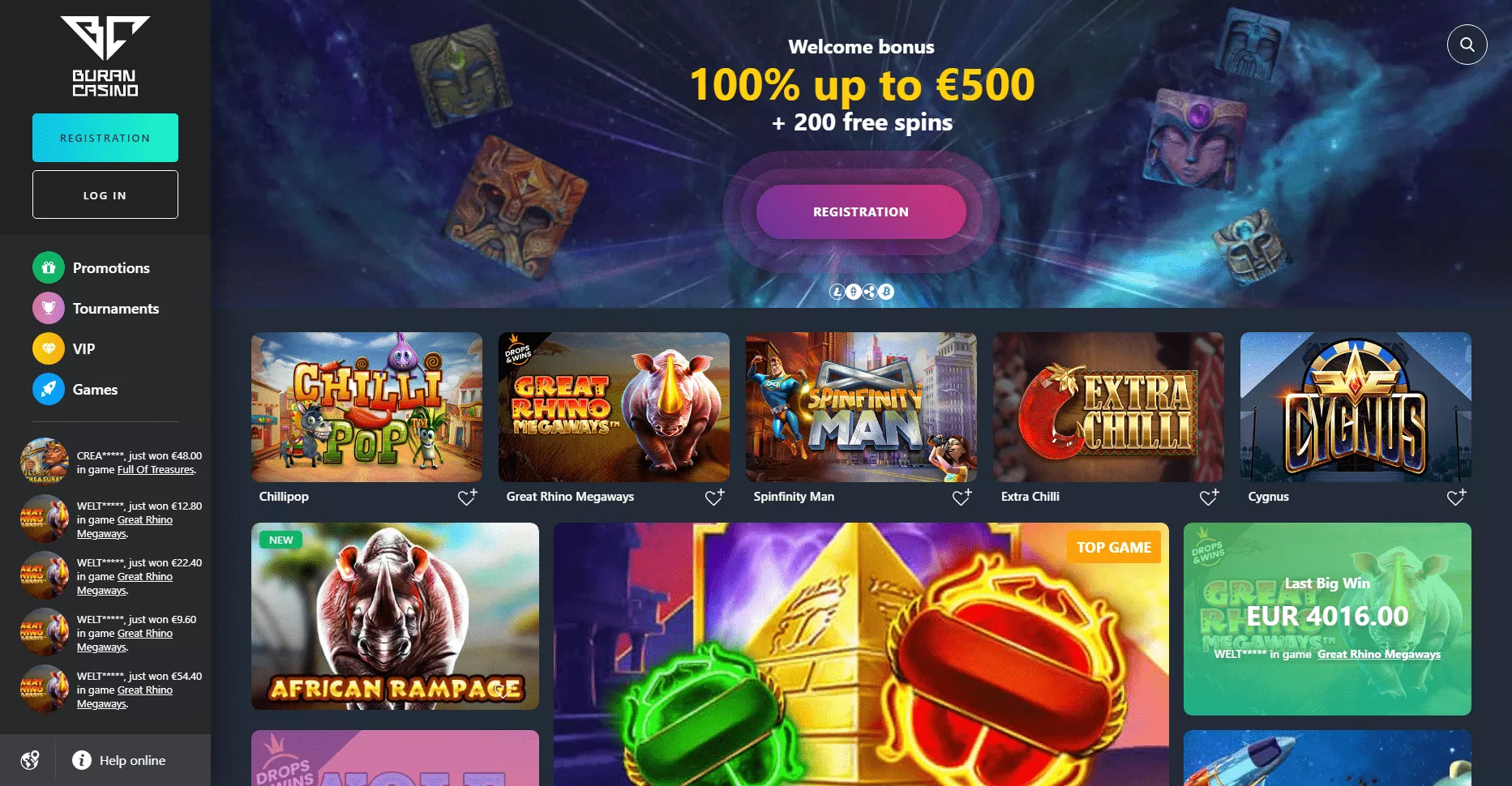Select the banner carousel indicator dots
1512x786 pixels.
coord(862,292)
